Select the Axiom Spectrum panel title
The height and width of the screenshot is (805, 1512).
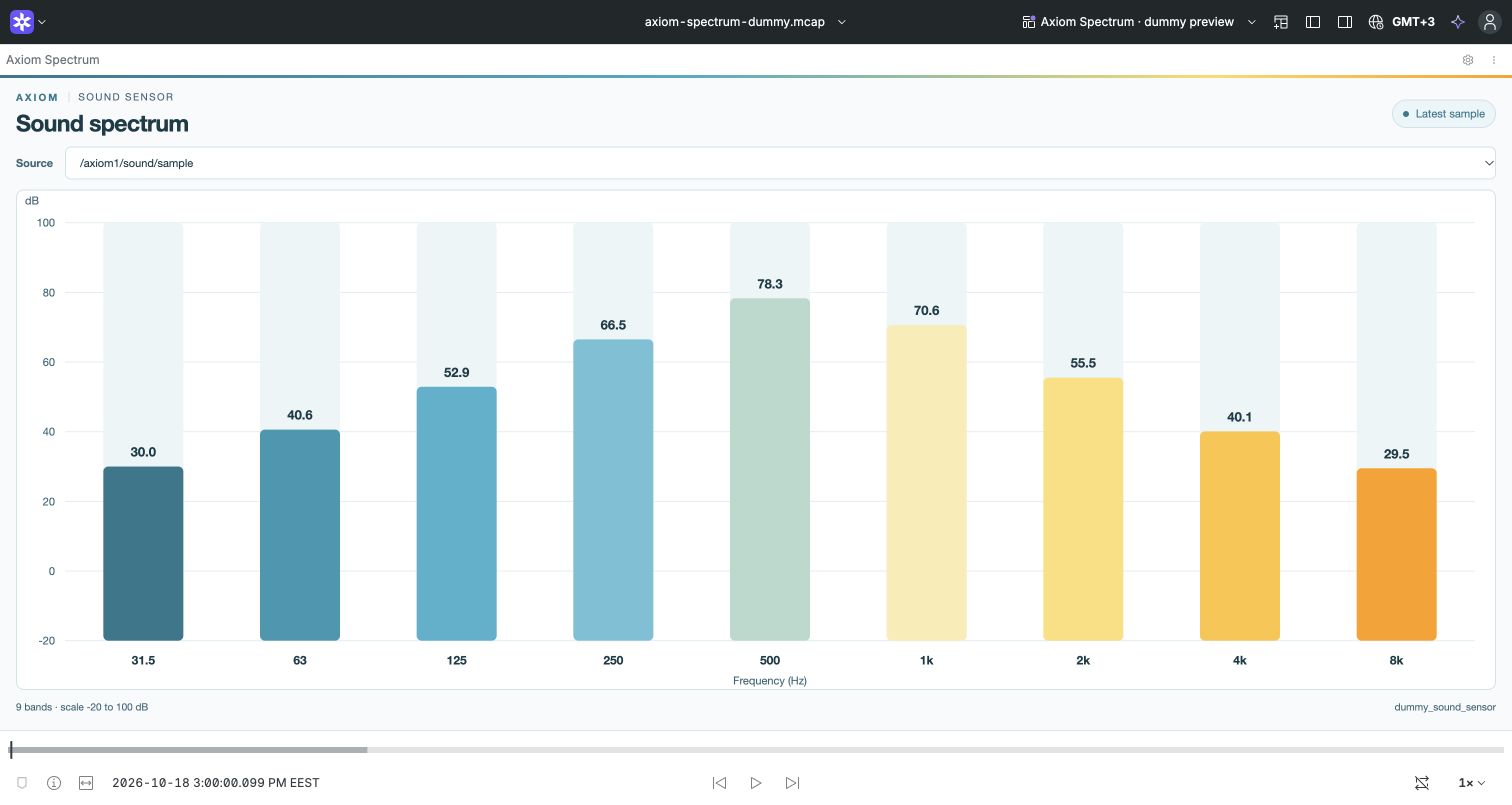click(53, 60)
